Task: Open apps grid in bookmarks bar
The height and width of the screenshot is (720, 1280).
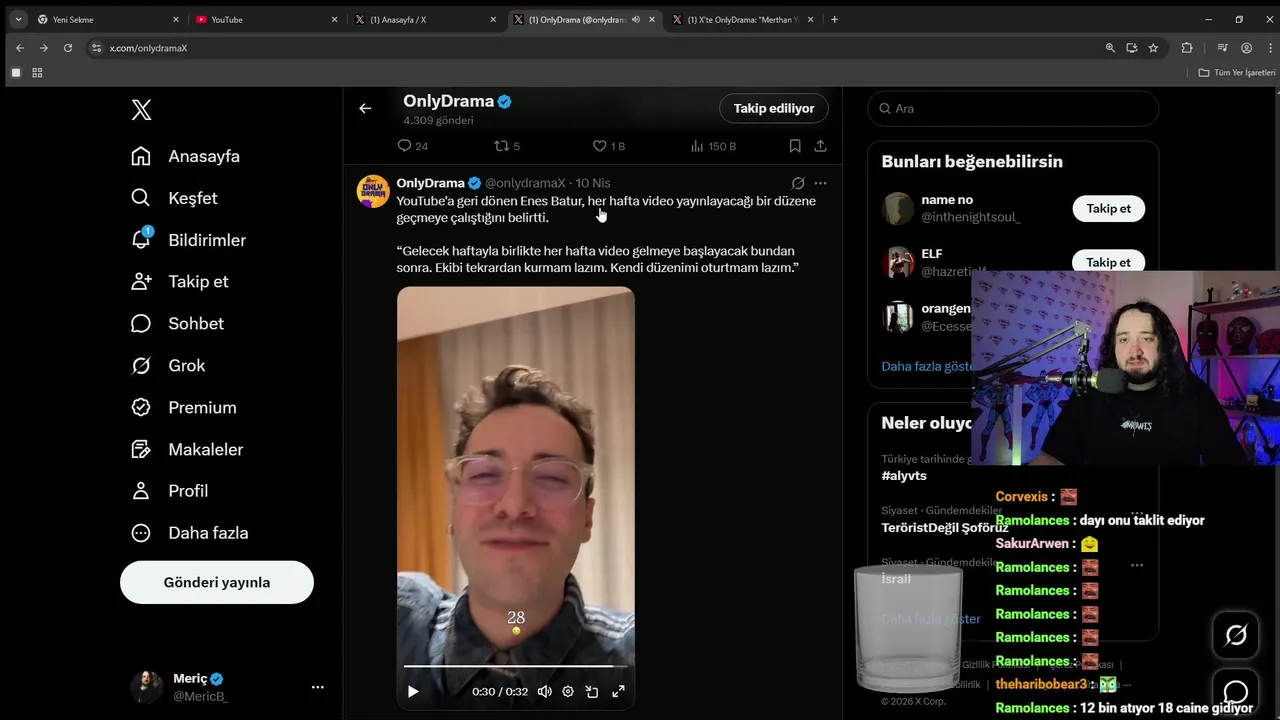Action: (x=37, y=73)
